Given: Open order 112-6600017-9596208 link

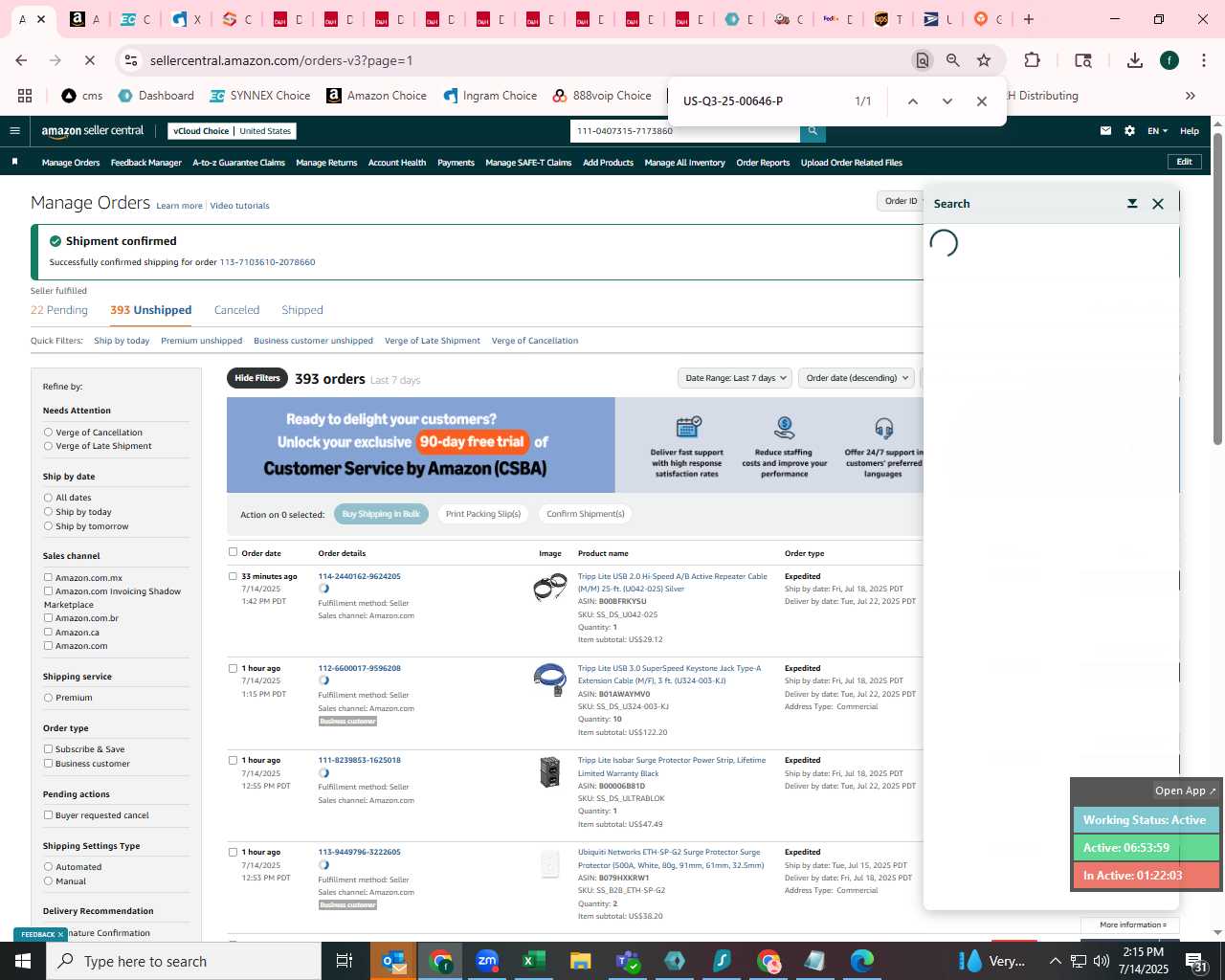Looking at the screenshot, I should tap(359, 668).
